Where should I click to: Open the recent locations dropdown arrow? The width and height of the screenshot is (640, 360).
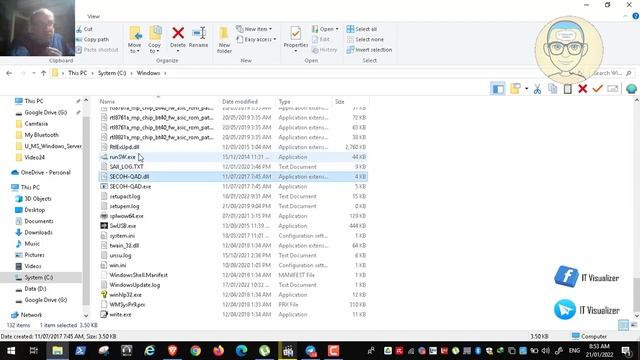(34, 73)
